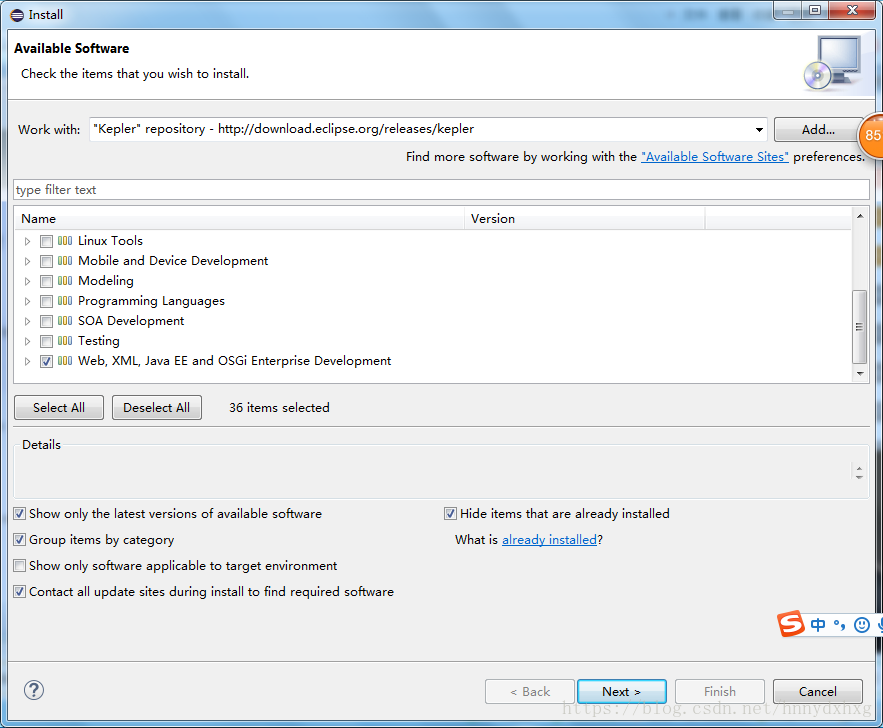Click the type filter text field

(x=442, y=190)
